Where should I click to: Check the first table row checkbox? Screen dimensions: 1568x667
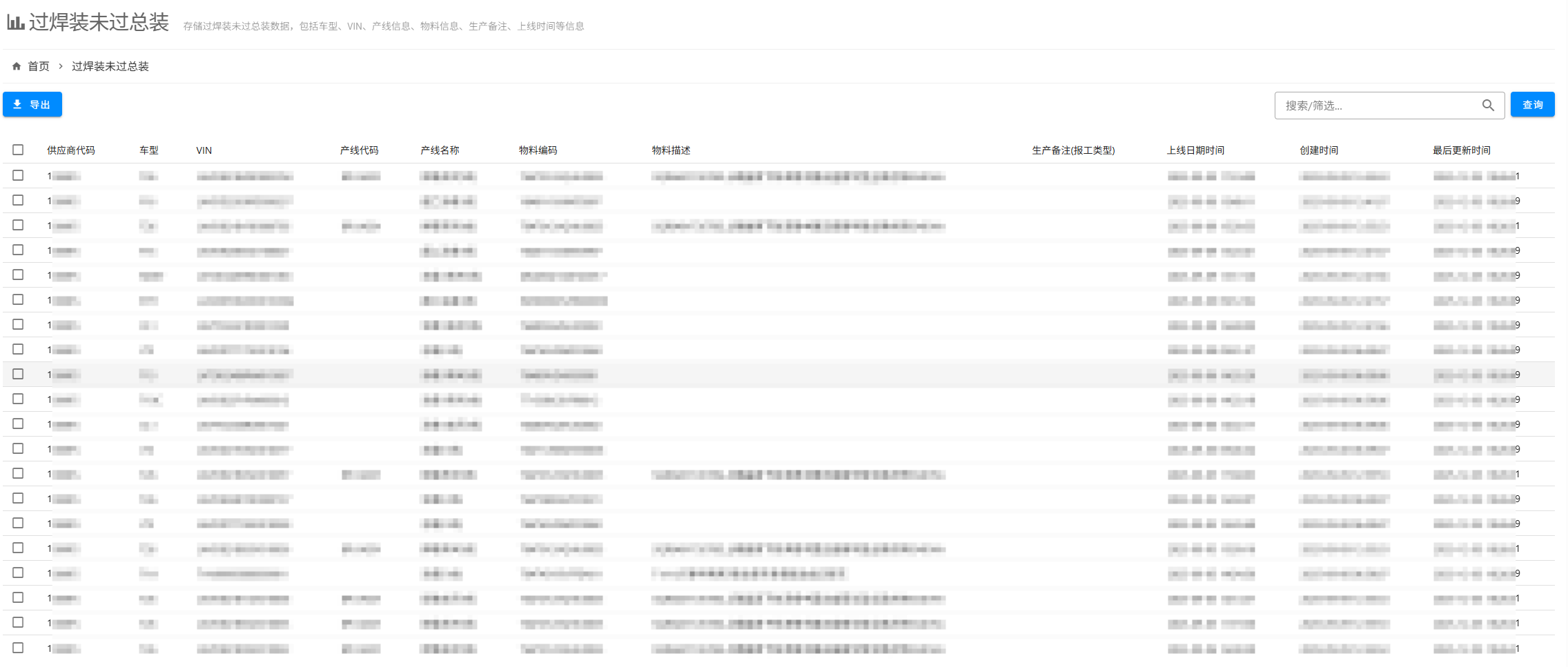18,176
